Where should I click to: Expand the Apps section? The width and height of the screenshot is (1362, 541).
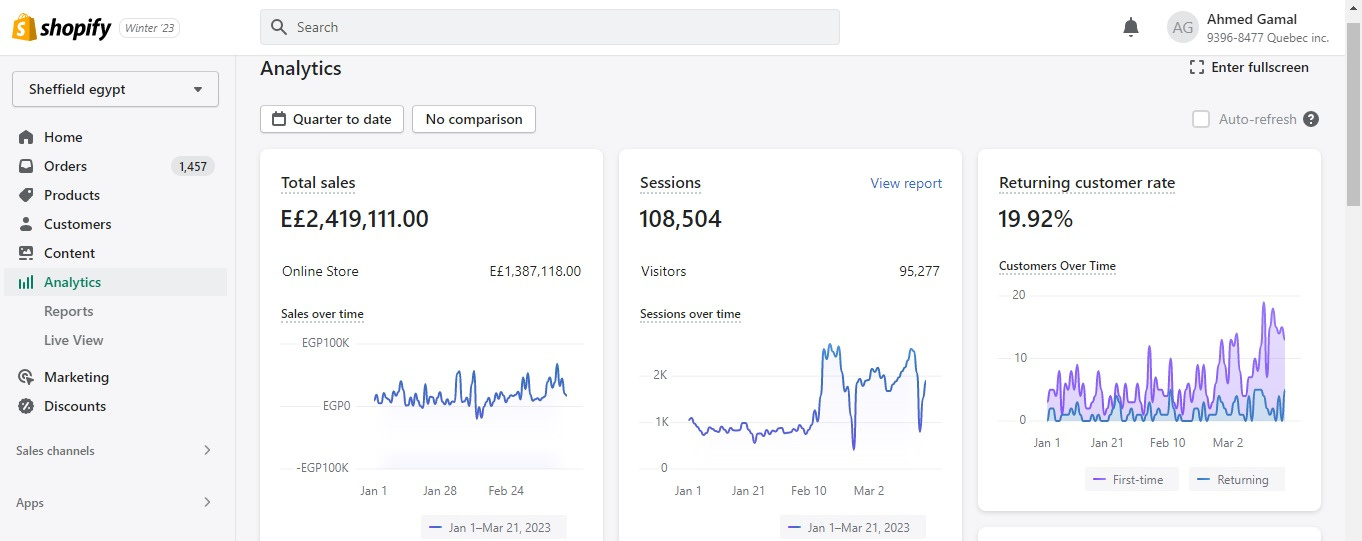pos(115,503)
